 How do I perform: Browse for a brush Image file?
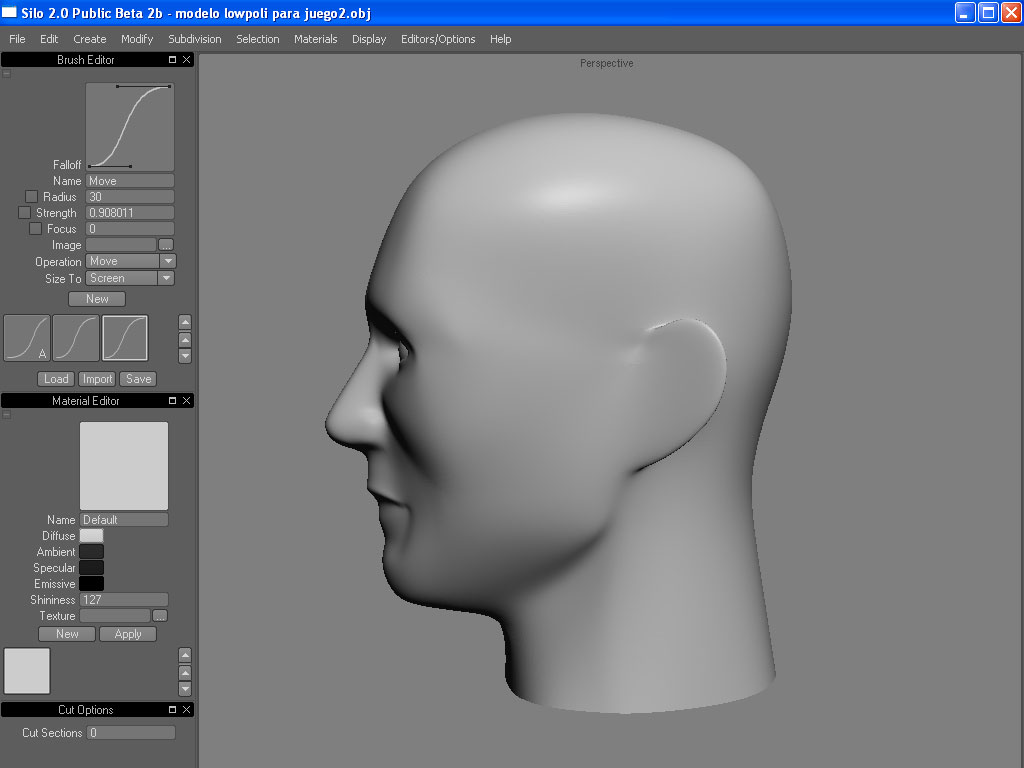click(166, 245)
